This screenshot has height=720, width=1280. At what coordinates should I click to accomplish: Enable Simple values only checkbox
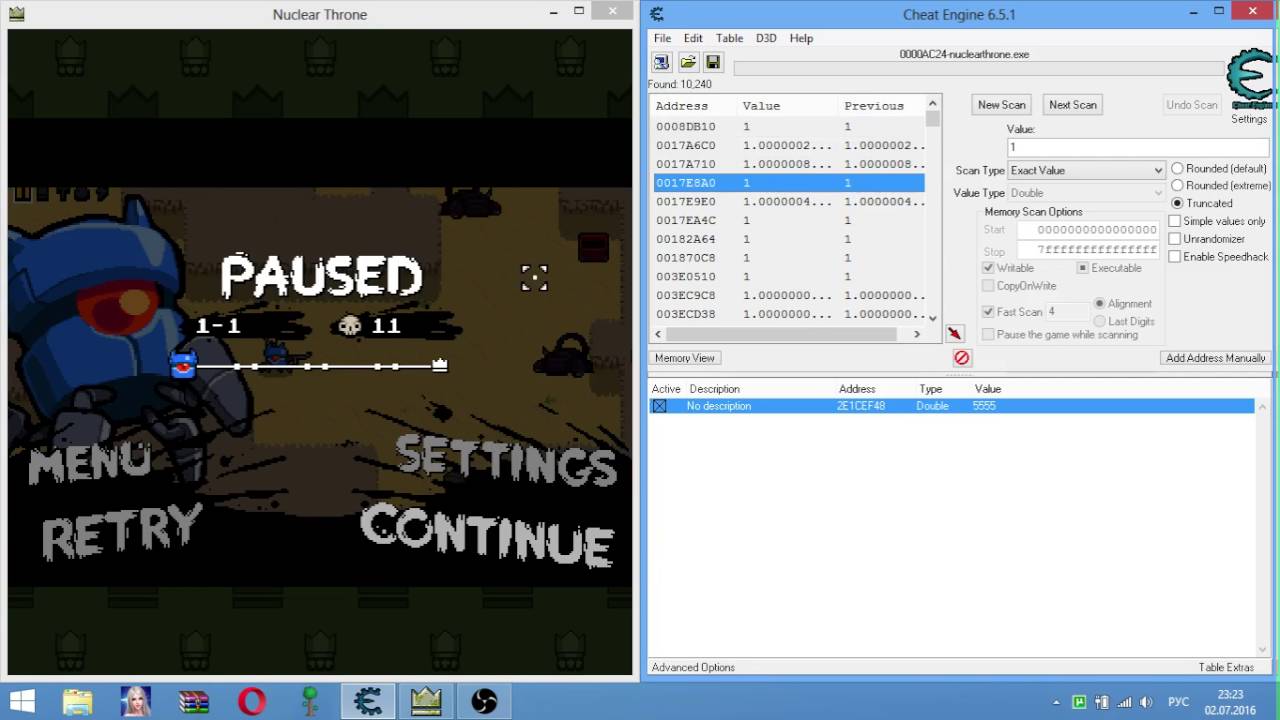click(1175, 221)
